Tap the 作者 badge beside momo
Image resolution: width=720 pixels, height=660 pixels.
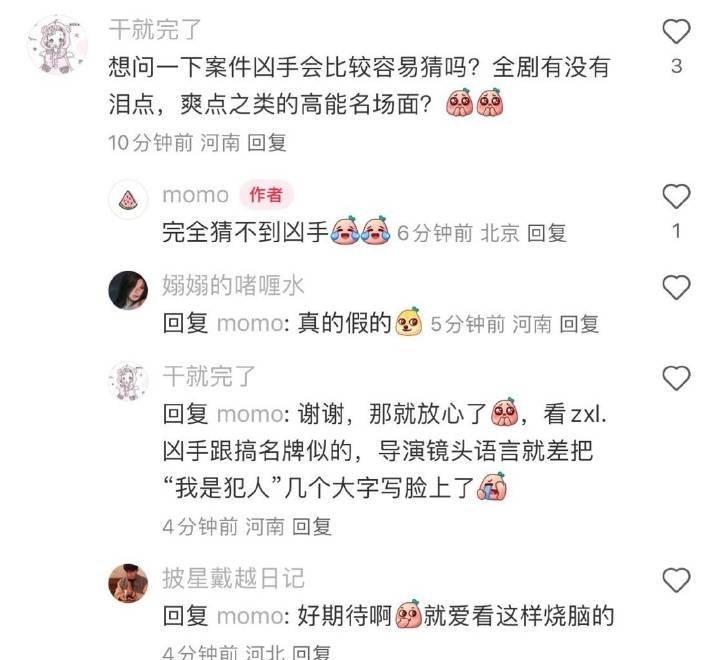tap(266, 195)
